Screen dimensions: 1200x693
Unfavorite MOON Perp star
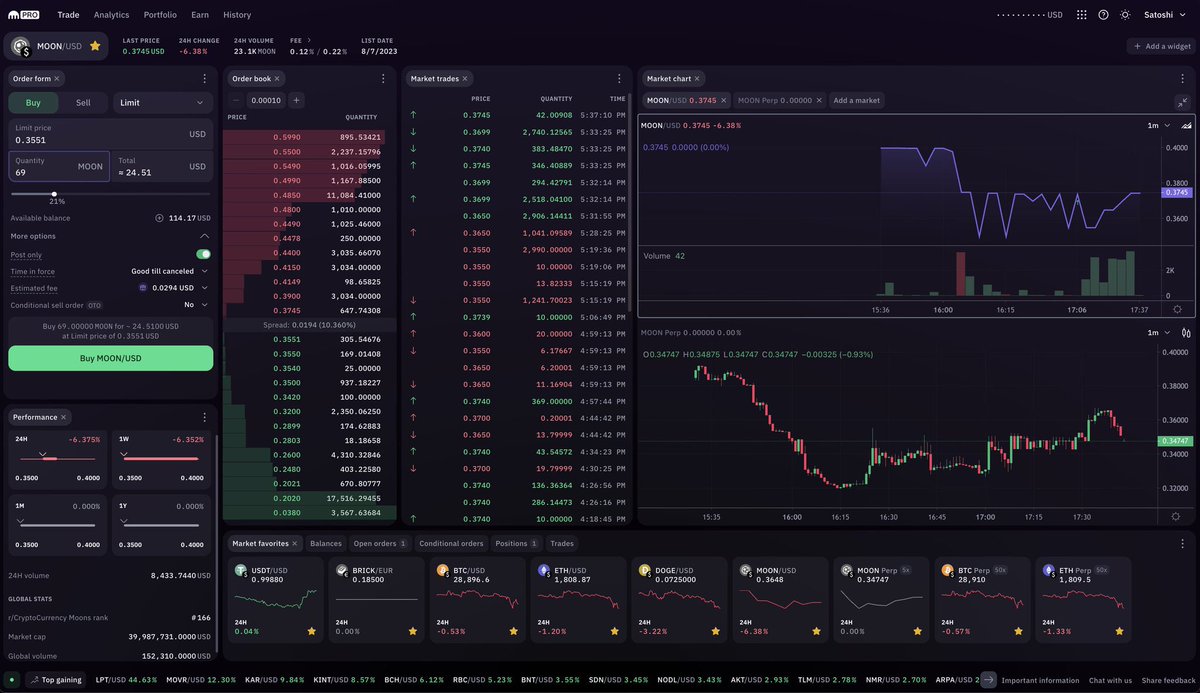917,632
